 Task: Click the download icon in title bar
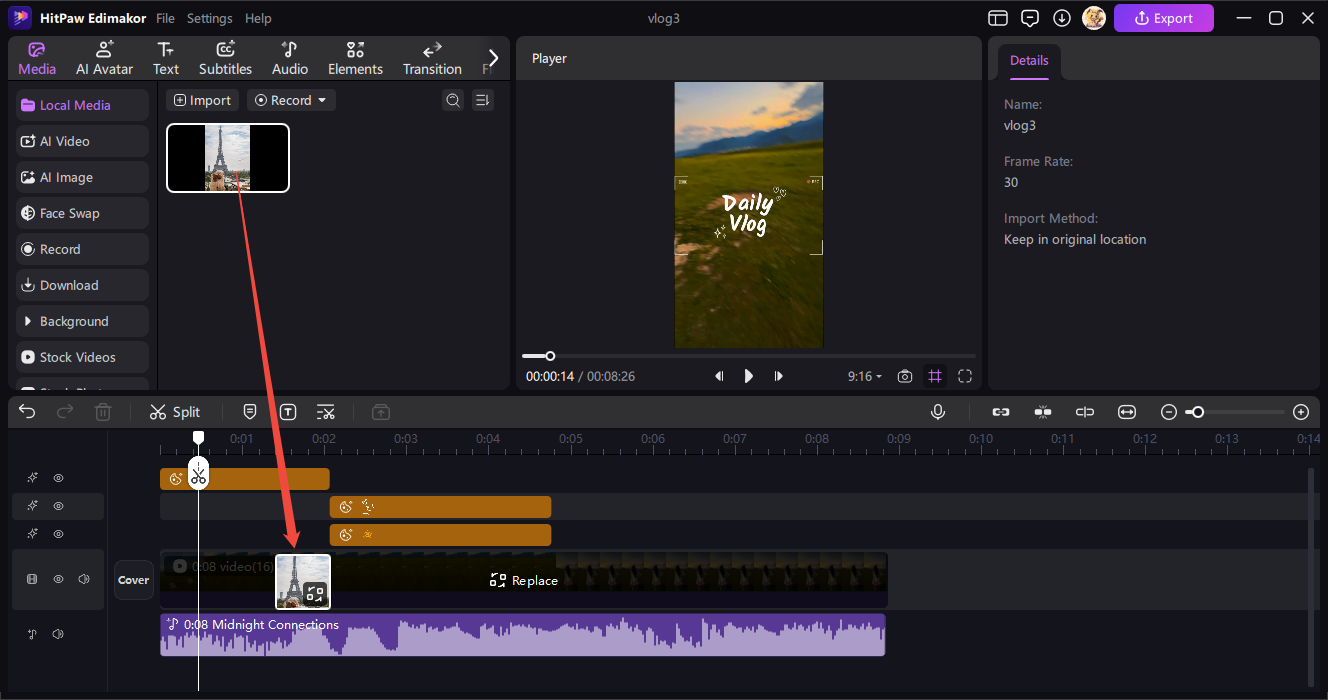[x=1062, y=18]
